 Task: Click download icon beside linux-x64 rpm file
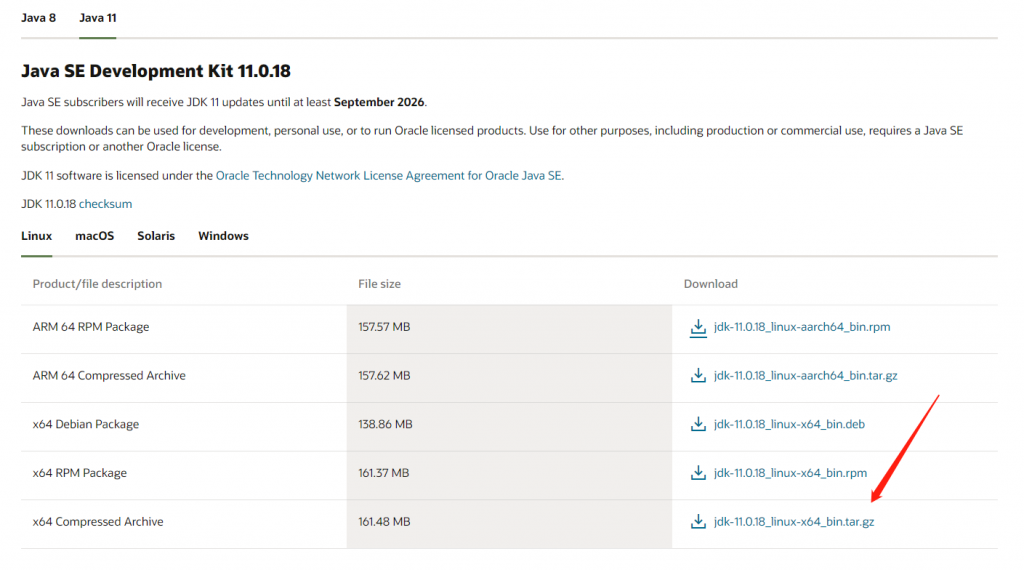[698, 473]
